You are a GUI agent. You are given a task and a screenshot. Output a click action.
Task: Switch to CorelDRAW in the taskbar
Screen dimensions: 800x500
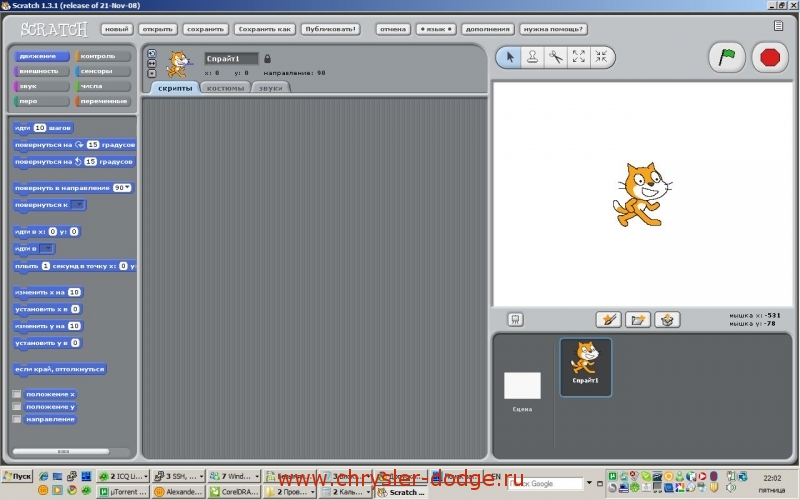coord(234,492)
